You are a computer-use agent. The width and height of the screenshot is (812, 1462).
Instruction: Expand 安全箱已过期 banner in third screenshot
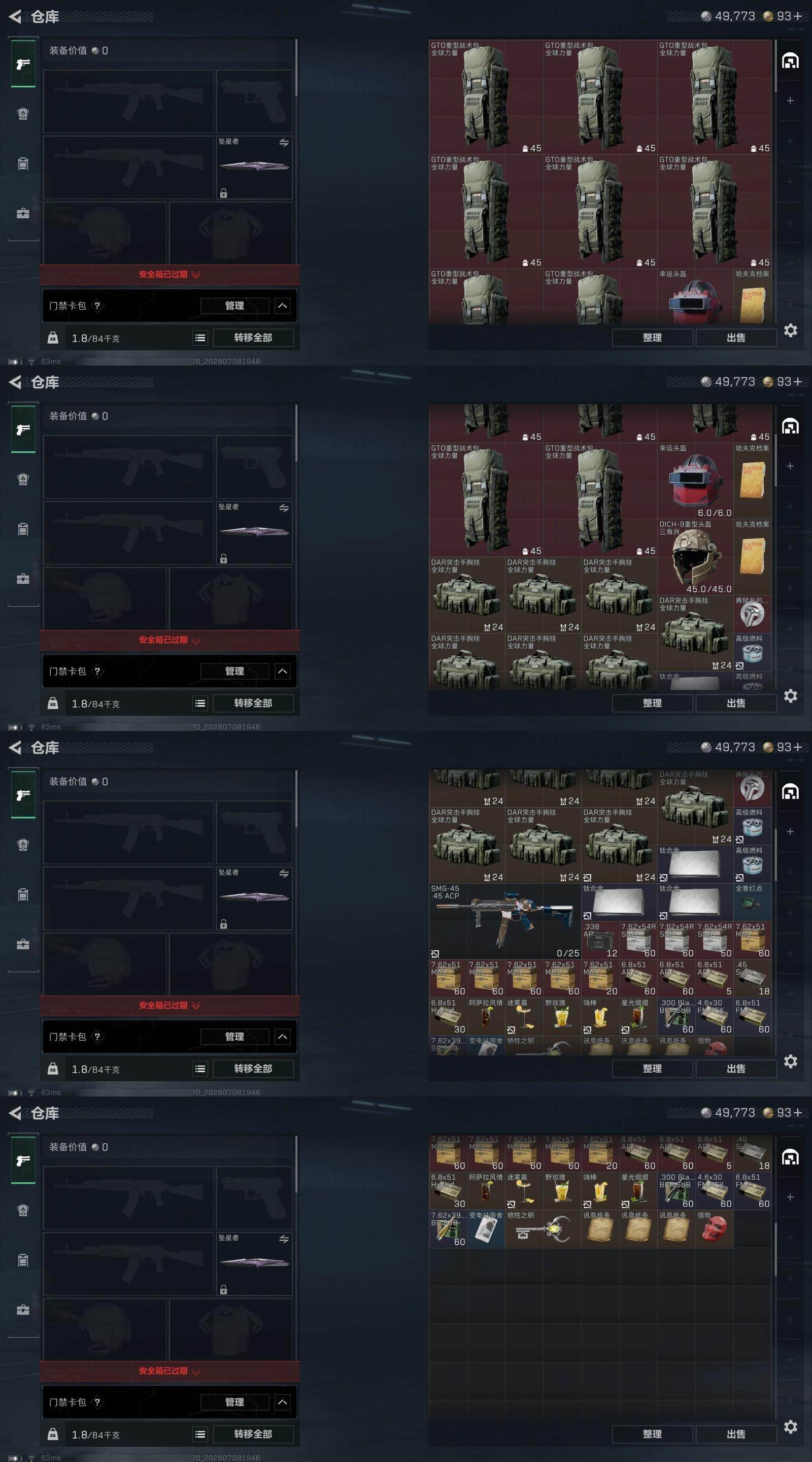point(170,1006)
